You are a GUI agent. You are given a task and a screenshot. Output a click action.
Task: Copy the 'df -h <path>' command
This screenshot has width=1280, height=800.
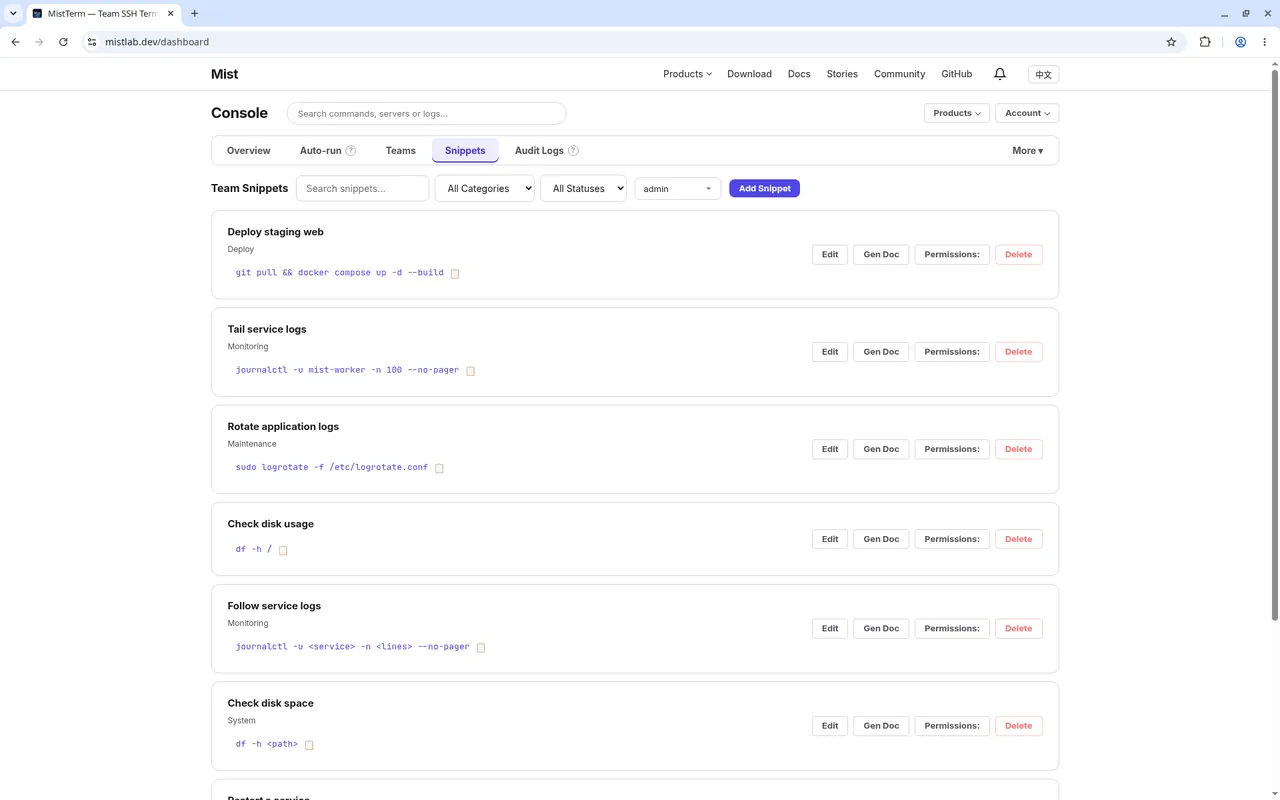309,745
